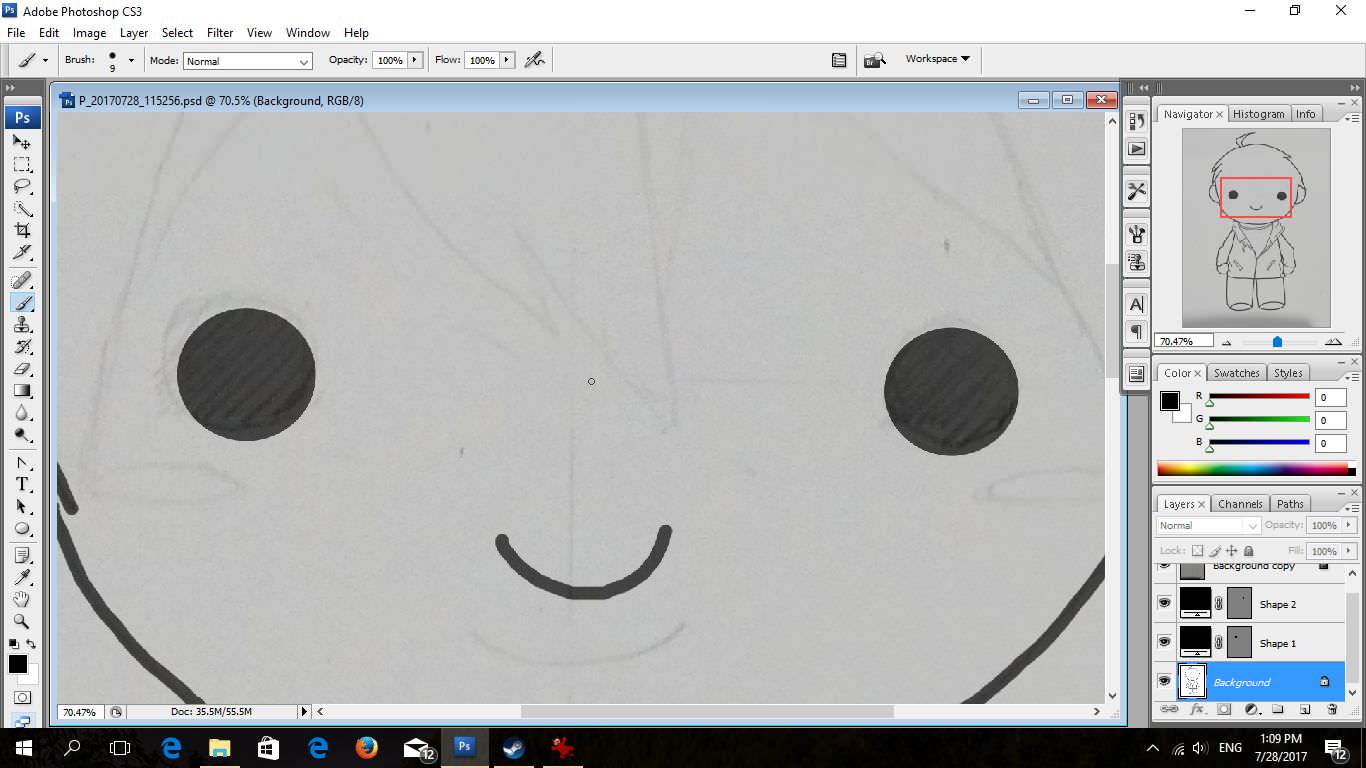Image resolution: width=1366 pixels, height=768 pixels.
Task: Toggle visibility of Shape 1 layer
Action: coord(1164,642)
